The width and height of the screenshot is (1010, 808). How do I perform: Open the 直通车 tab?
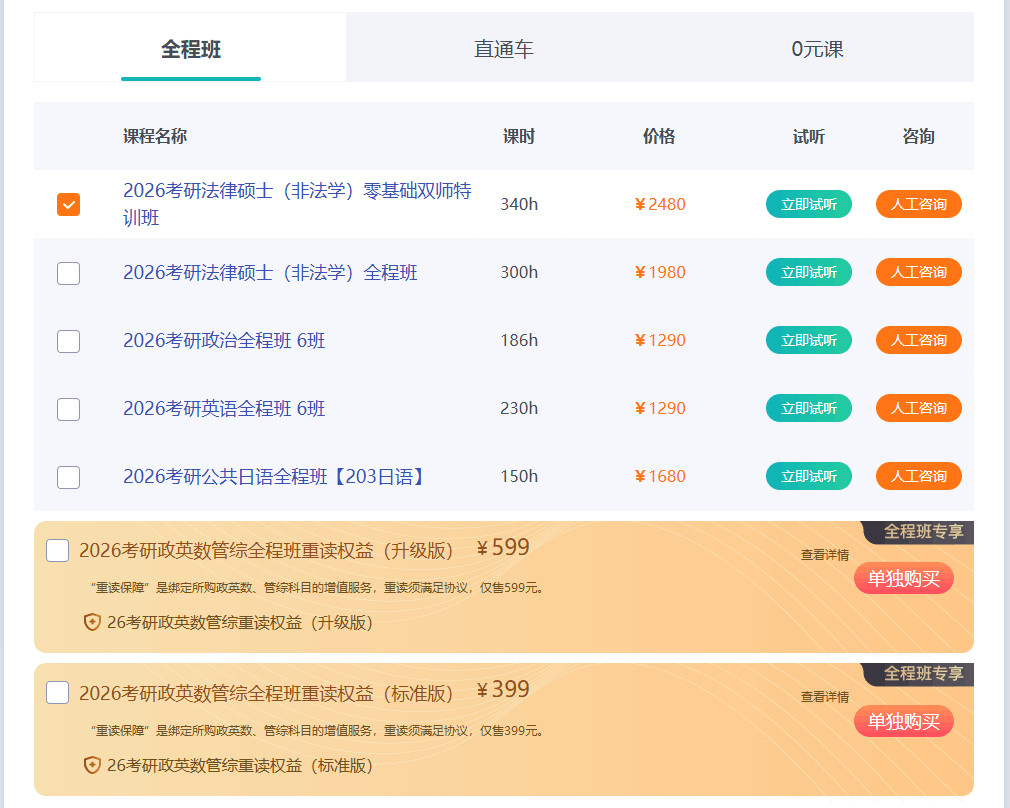pos(503,49)
